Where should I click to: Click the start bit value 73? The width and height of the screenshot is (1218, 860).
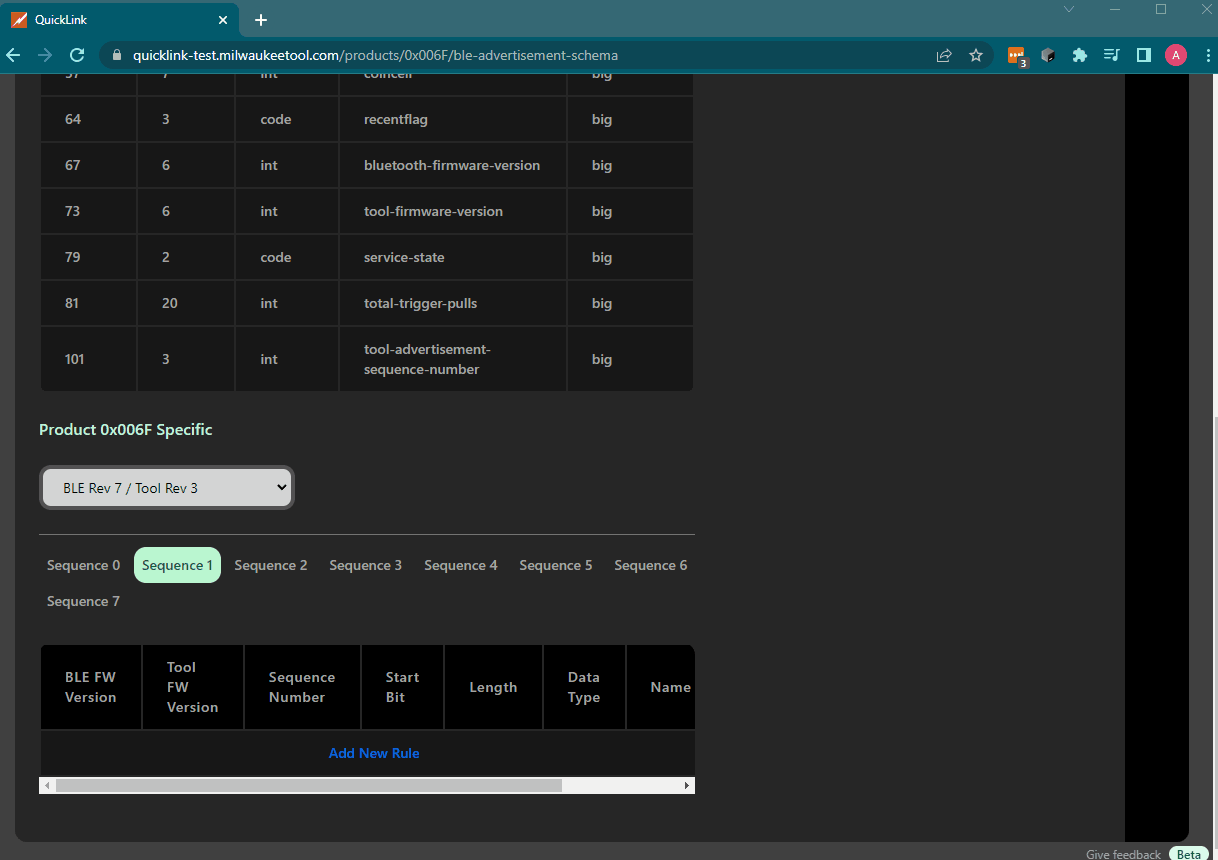(x=73, y=211)
